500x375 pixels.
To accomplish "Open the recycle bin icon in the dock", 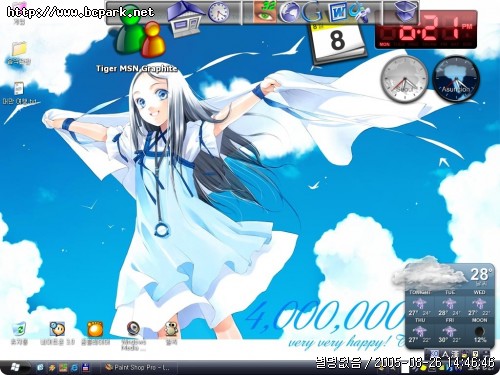I will (406, 11).
